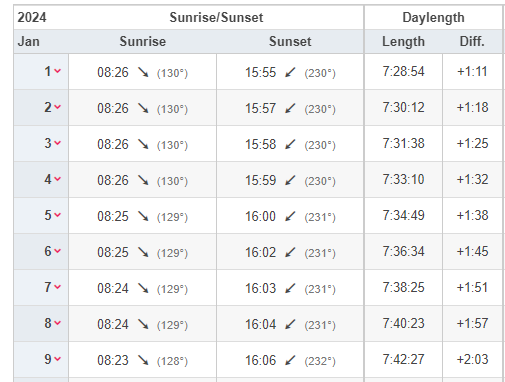Expand the January 3 row chevron

58,143
